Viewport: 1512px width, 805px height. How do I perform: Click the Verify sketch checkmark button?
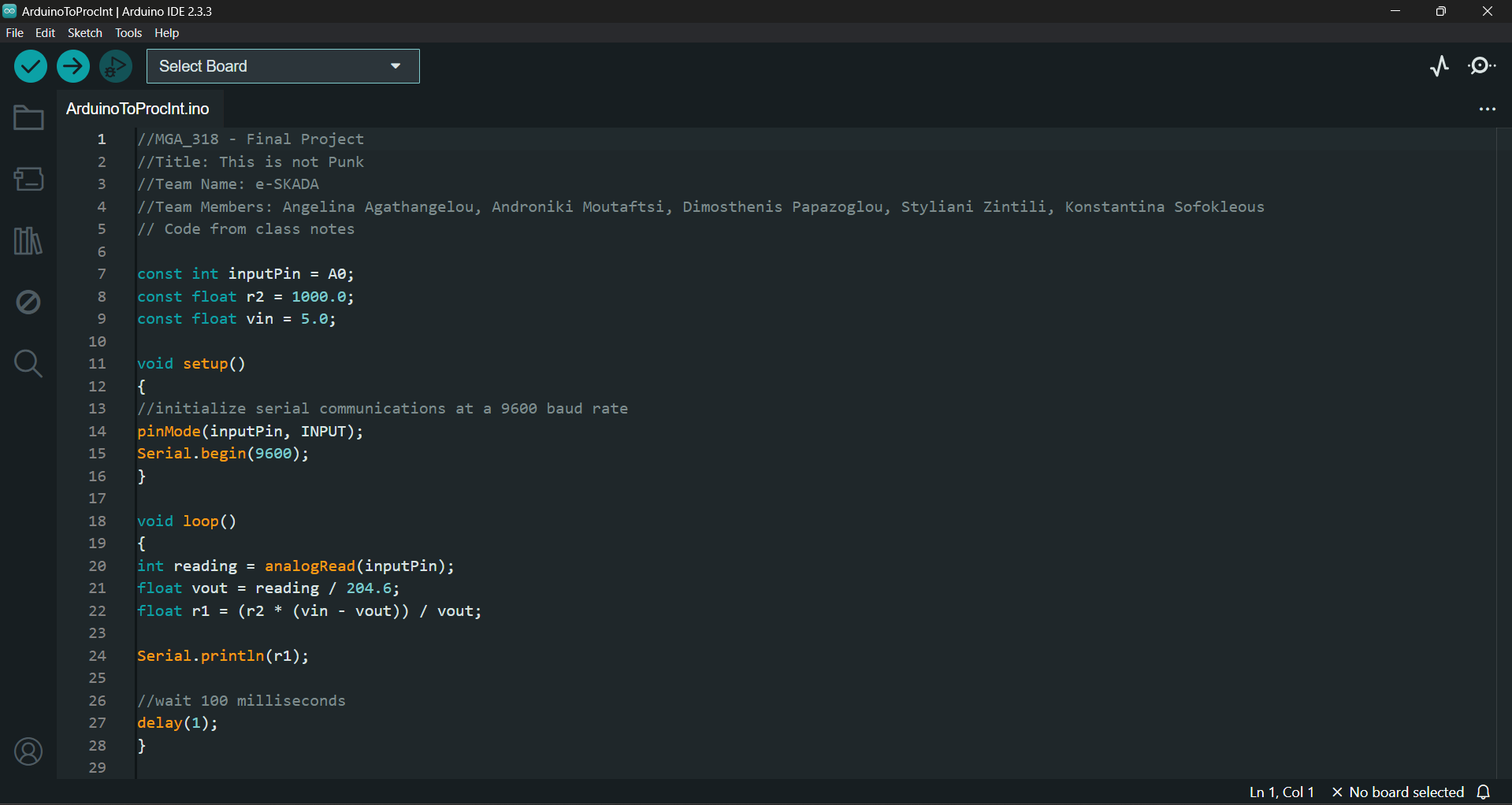click(31, 67)
